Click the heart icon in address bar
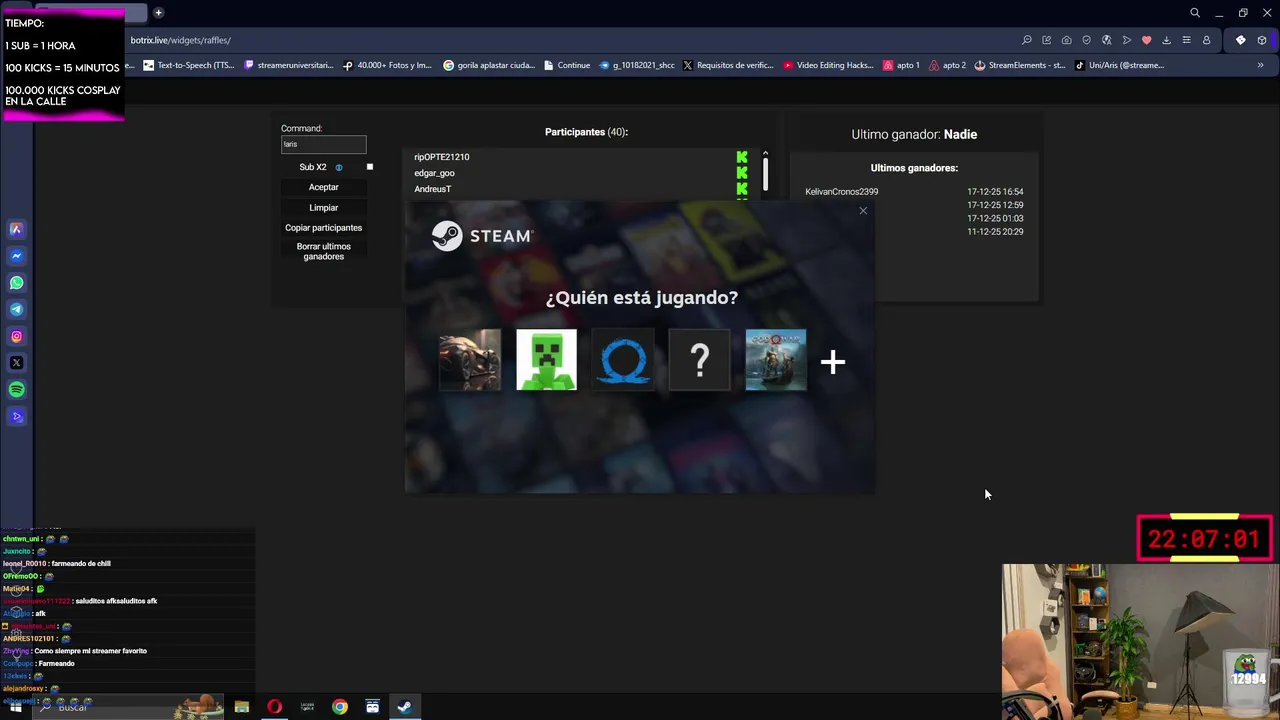 [x=1146, y=40]
